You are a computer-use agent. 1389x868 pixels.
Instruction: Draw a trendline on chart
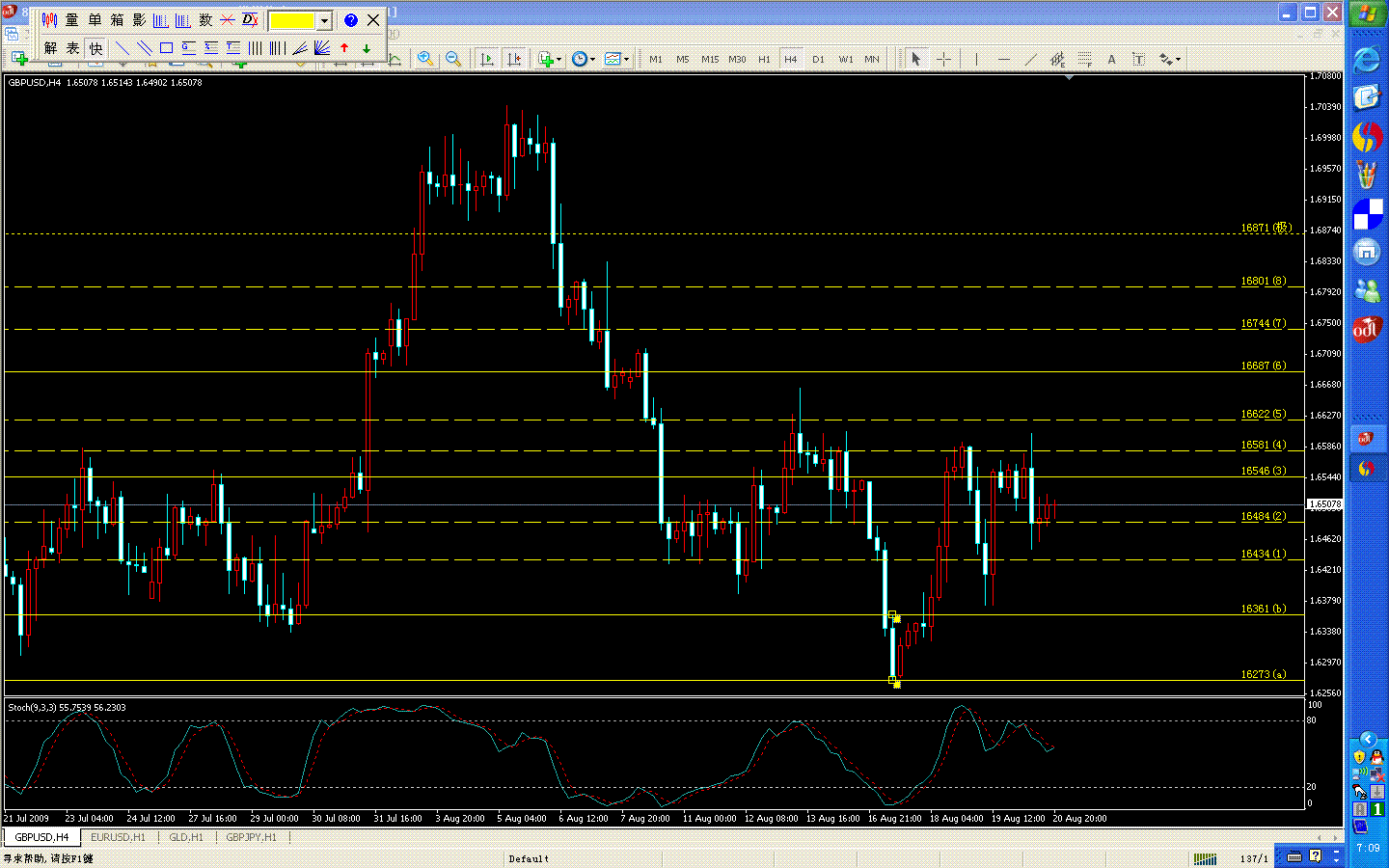[x=1030, y=59]
